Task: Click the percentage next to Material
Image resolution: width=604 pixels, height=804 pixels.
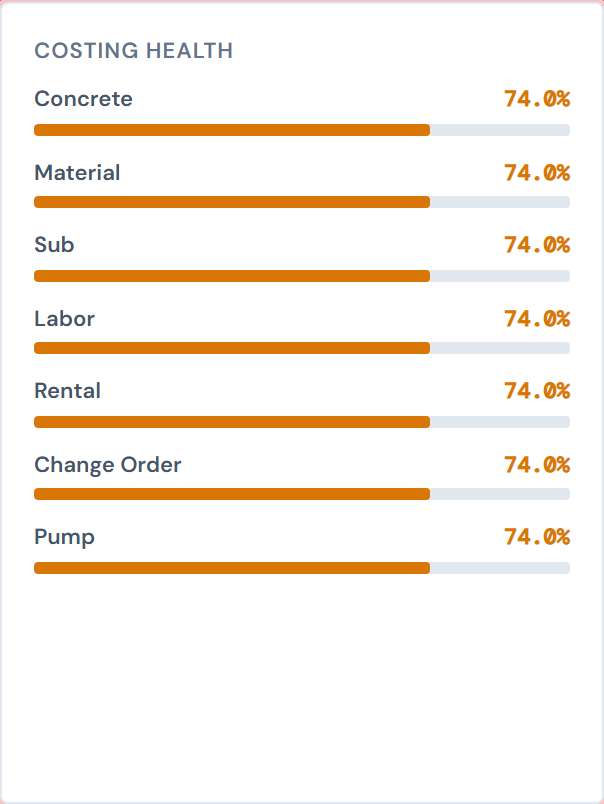Action: pyautogui.click(x=538, y=172)
